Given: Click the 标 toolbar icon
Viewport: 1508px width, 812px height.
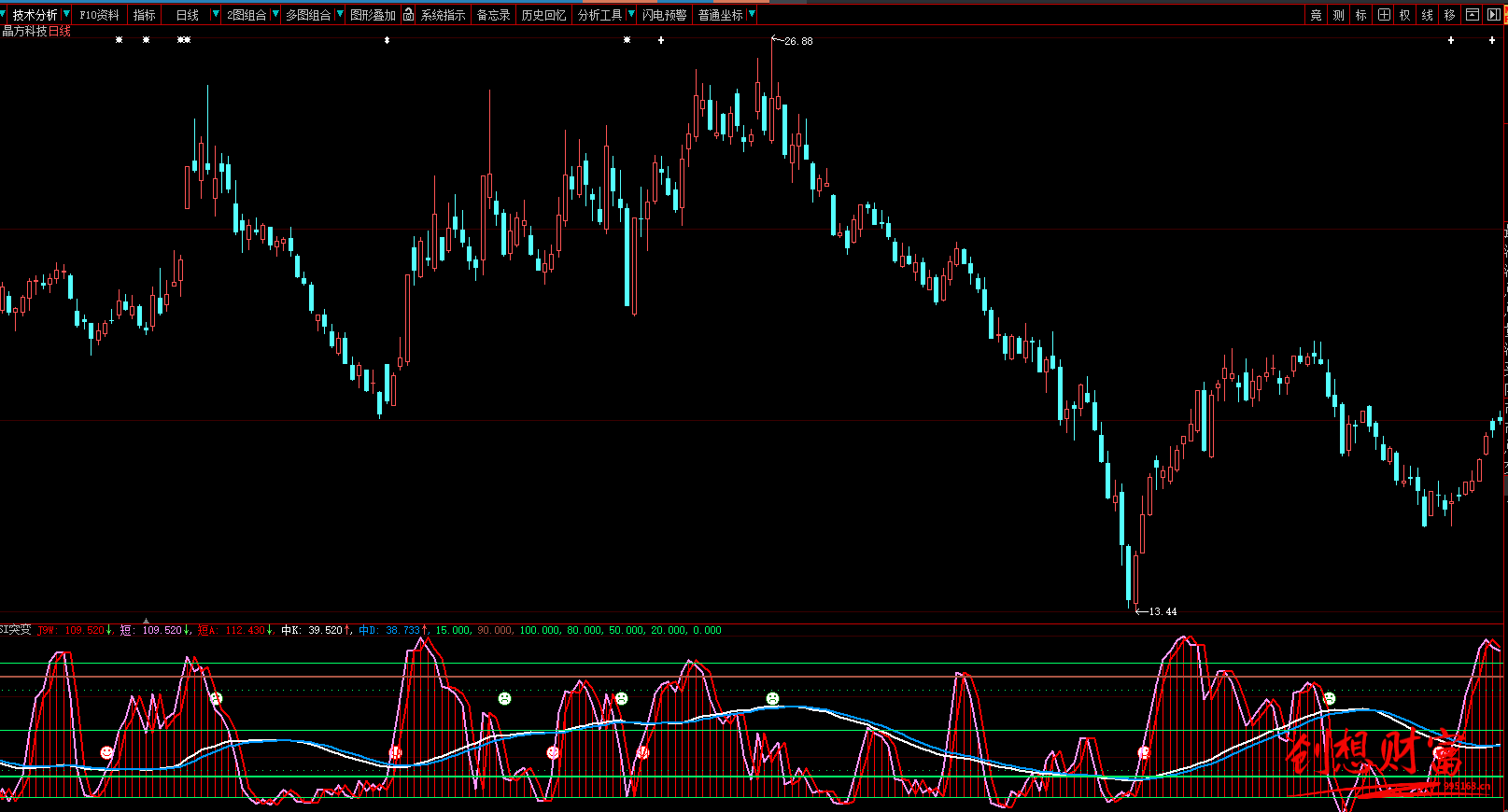Looking at the screenshot, I should click(1360, 15).
